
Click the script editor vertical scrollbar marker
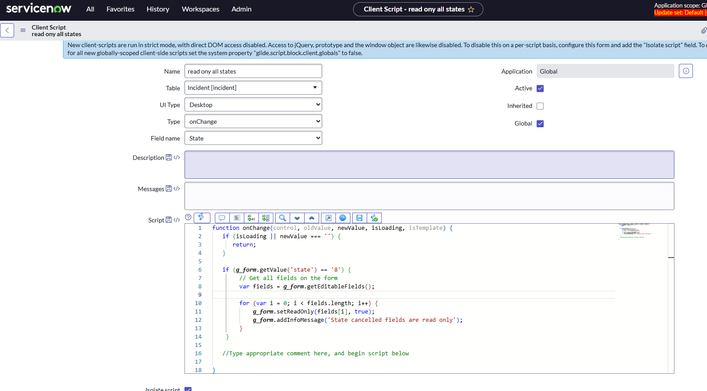point(671,258)
